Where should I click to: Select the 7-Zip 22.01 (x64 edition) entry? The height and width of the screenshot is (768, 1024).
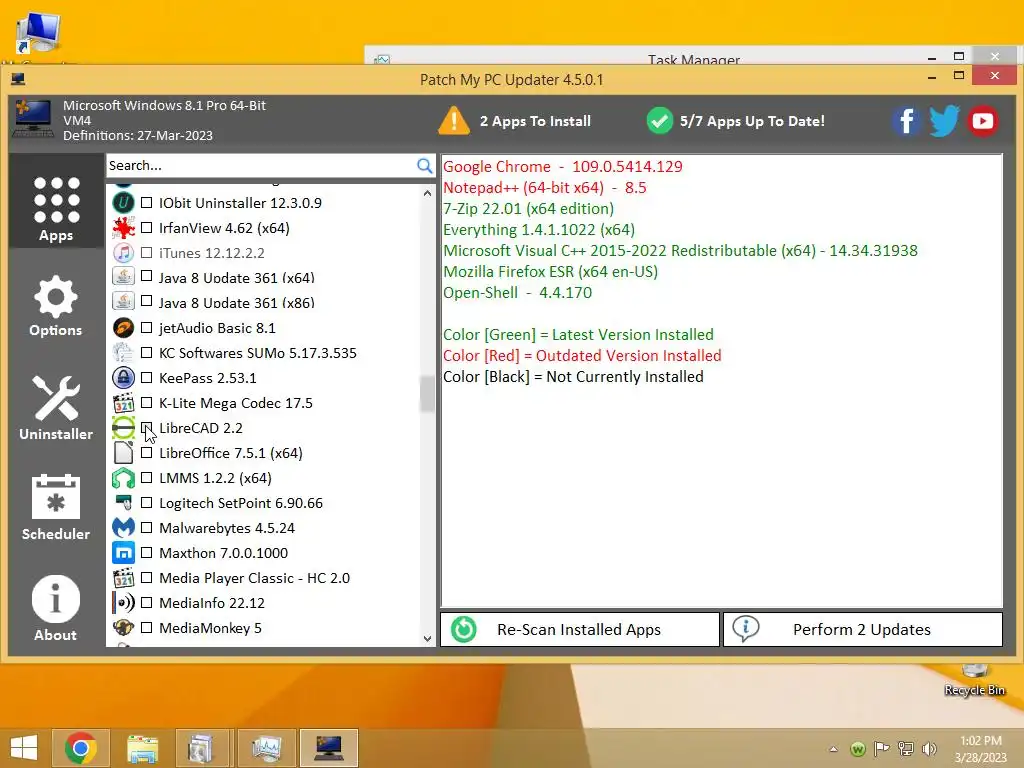(528, 209)
